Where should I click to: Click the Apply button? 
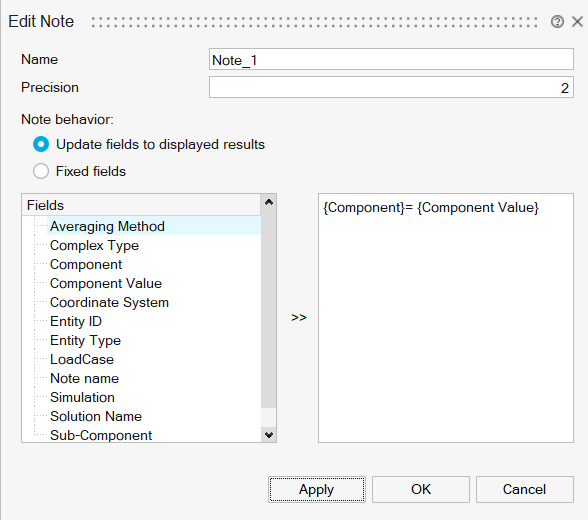tap(316, 489)
